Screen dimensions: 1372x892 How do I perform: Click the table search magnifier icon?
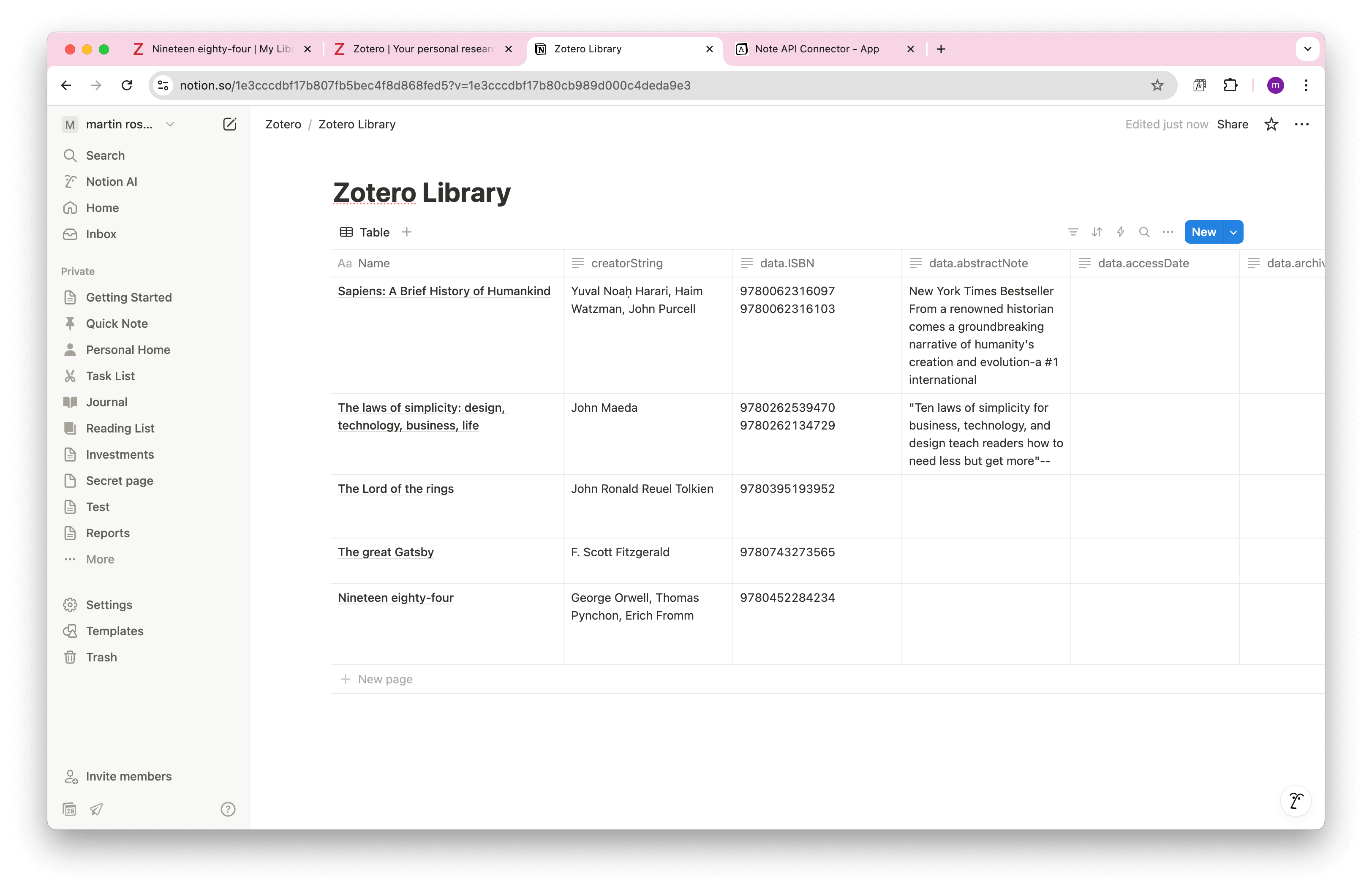[1144, 232]
